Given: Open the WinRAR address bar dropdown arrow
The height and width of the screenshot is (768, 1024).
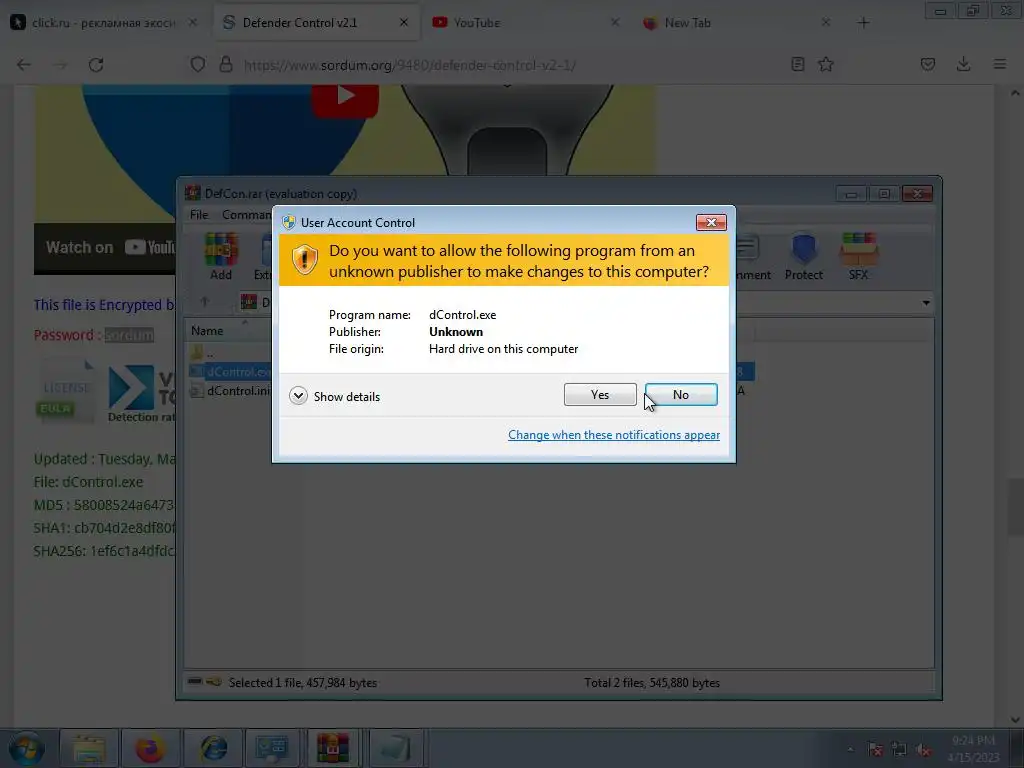Looking at the screenshot, I should coord(926,303).
